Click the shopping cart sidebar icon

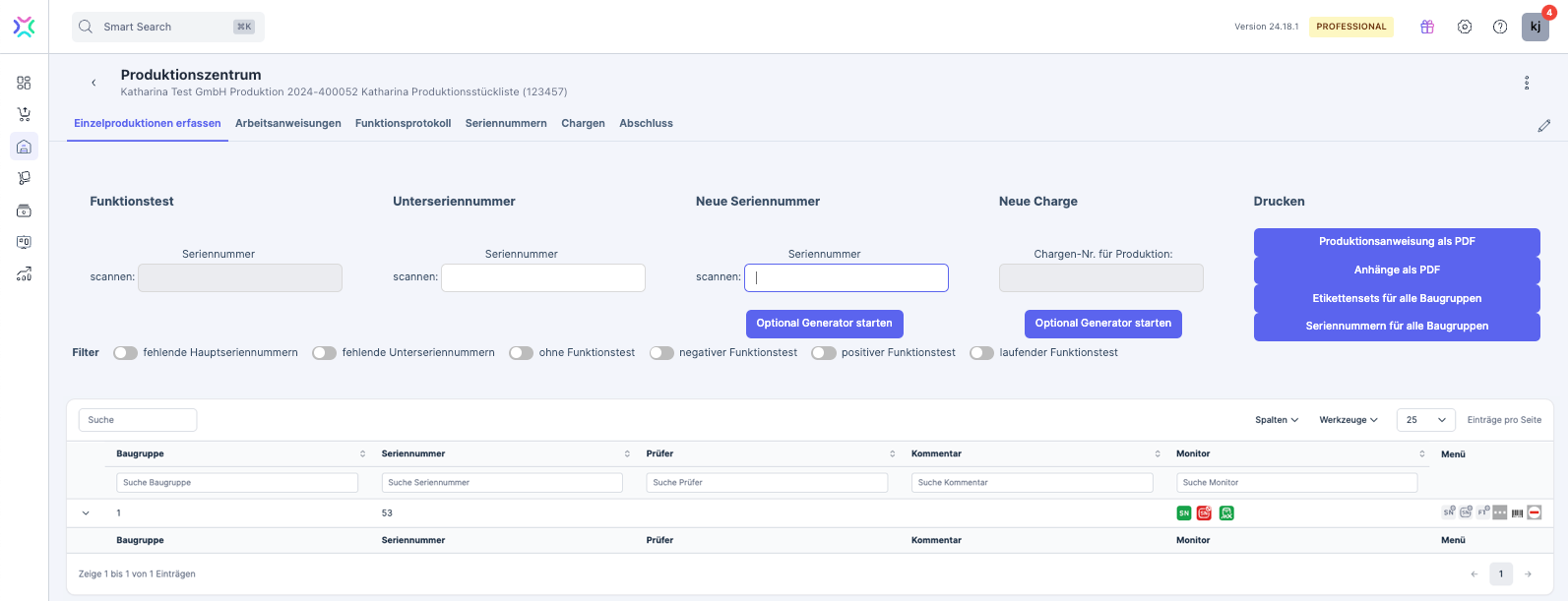(x=24, y=114)
